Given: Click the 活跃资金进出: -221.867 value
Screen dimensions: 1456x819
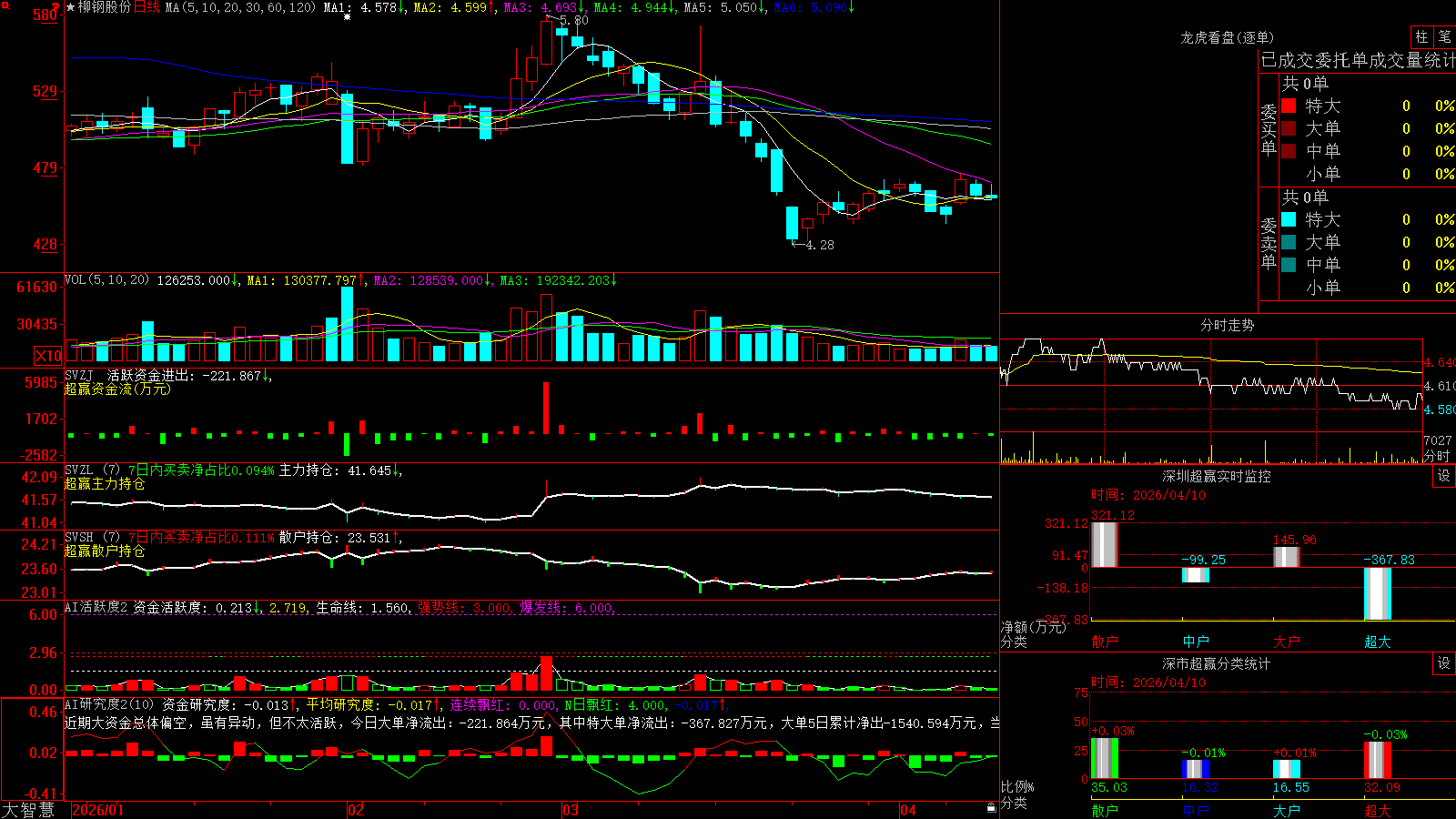Looking at the screenshot, I should coord(185,375).
